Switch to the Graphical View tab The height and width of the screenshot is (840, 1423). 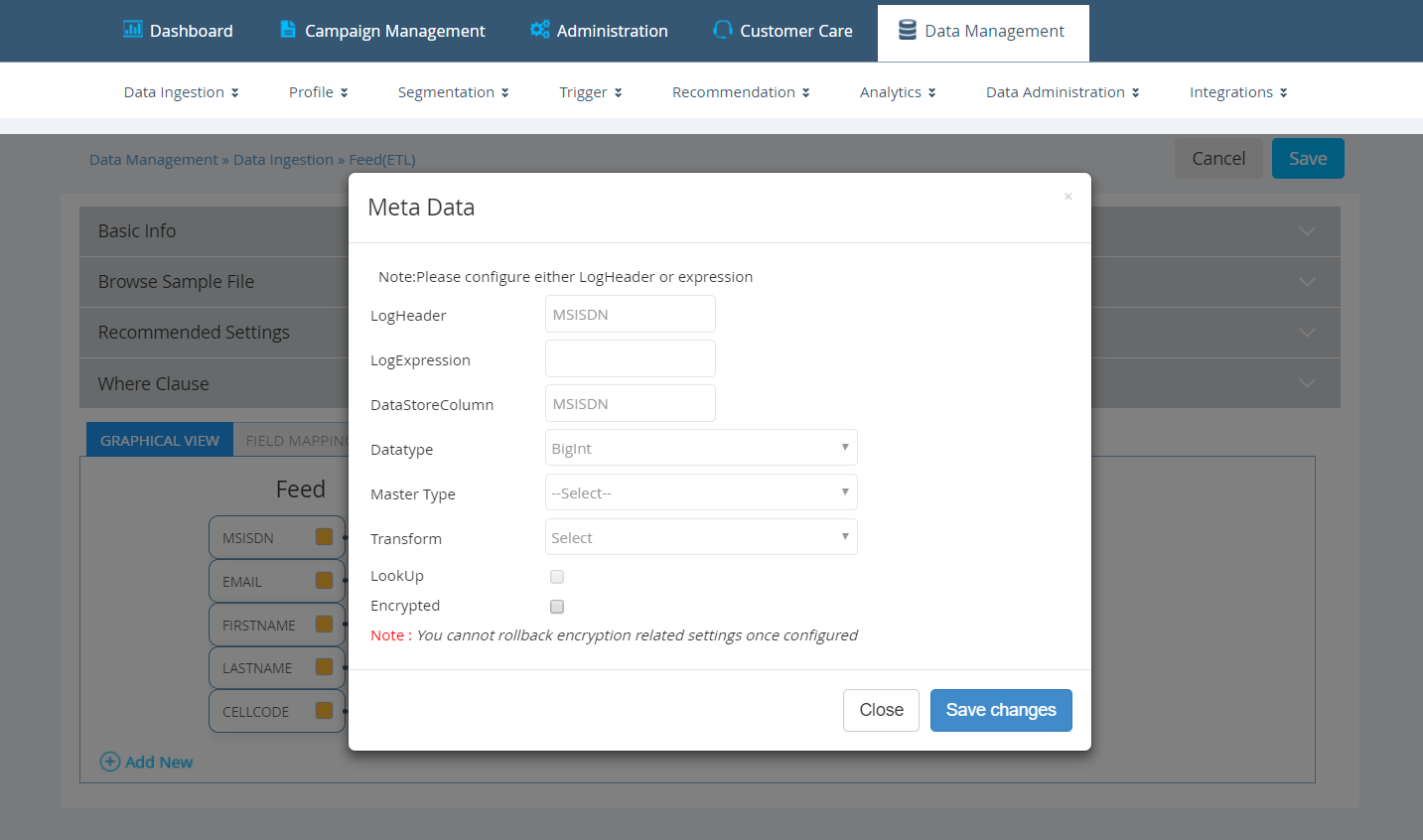[160, 440]
